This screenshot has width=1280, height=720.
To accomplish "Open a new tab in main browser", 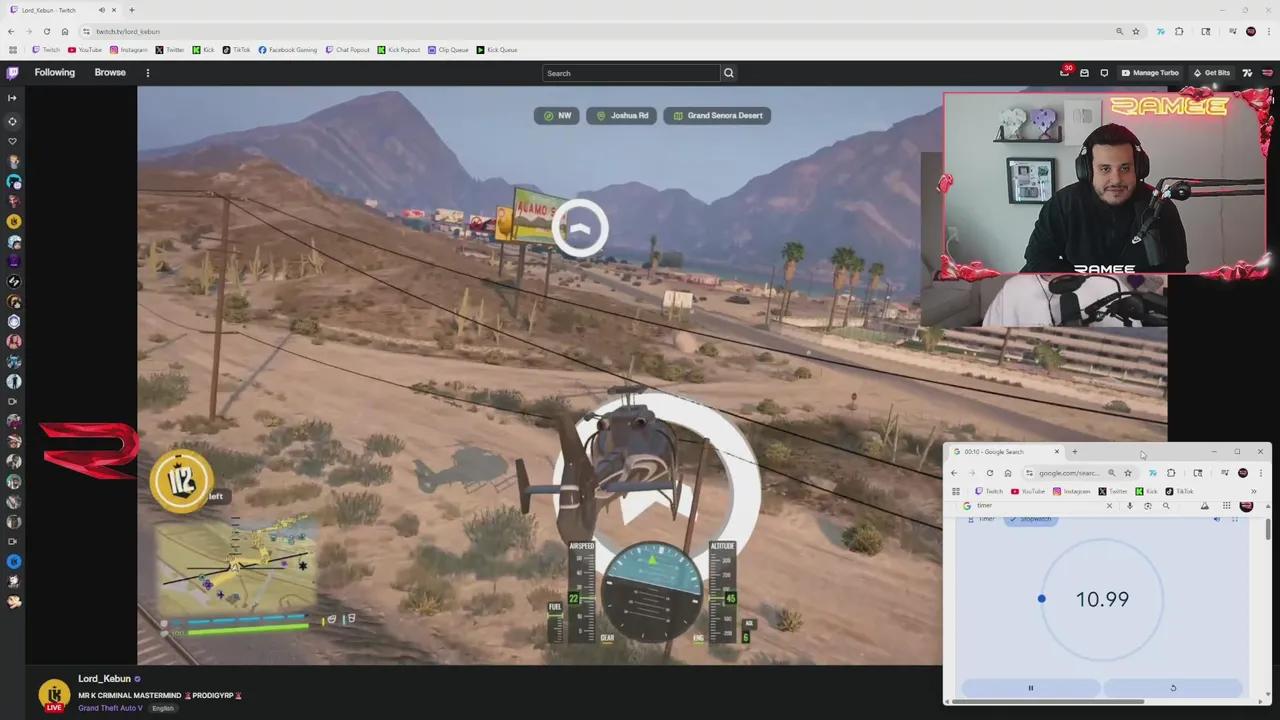I will (x=131, y=10).
